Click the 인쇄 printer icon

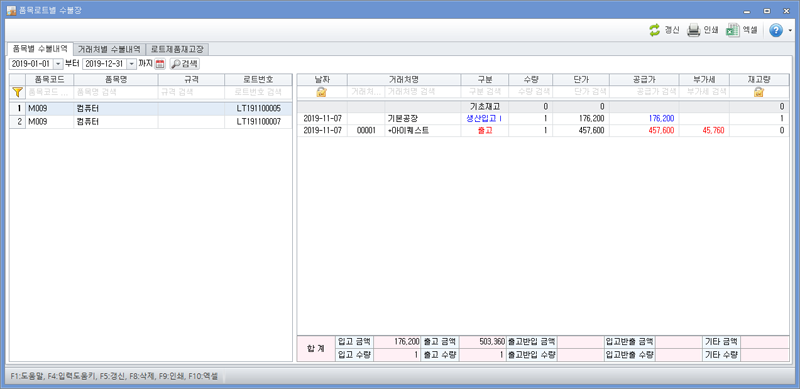click(x=693, y=30)
